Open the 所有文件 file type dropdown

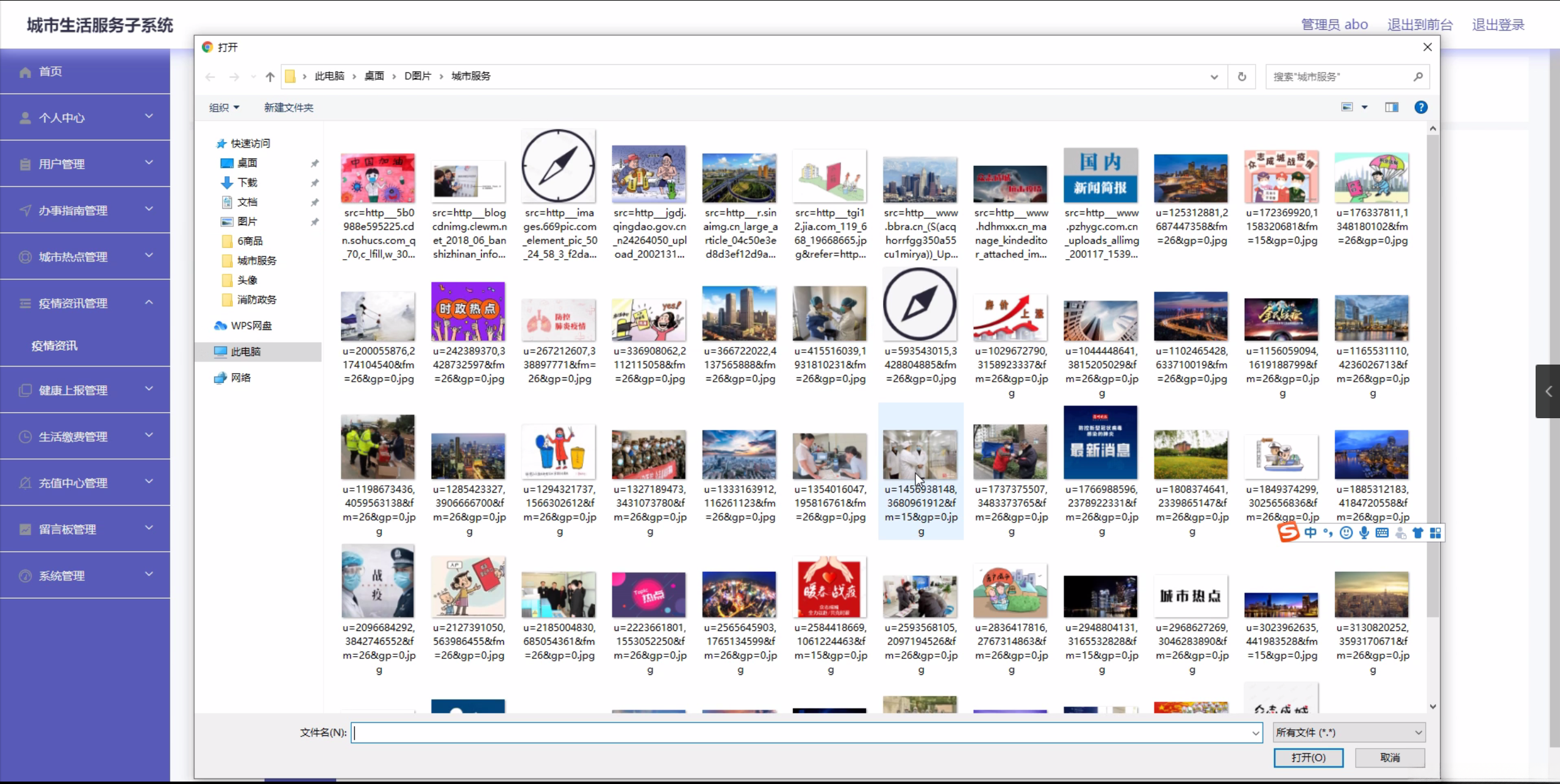point(1348,732)
